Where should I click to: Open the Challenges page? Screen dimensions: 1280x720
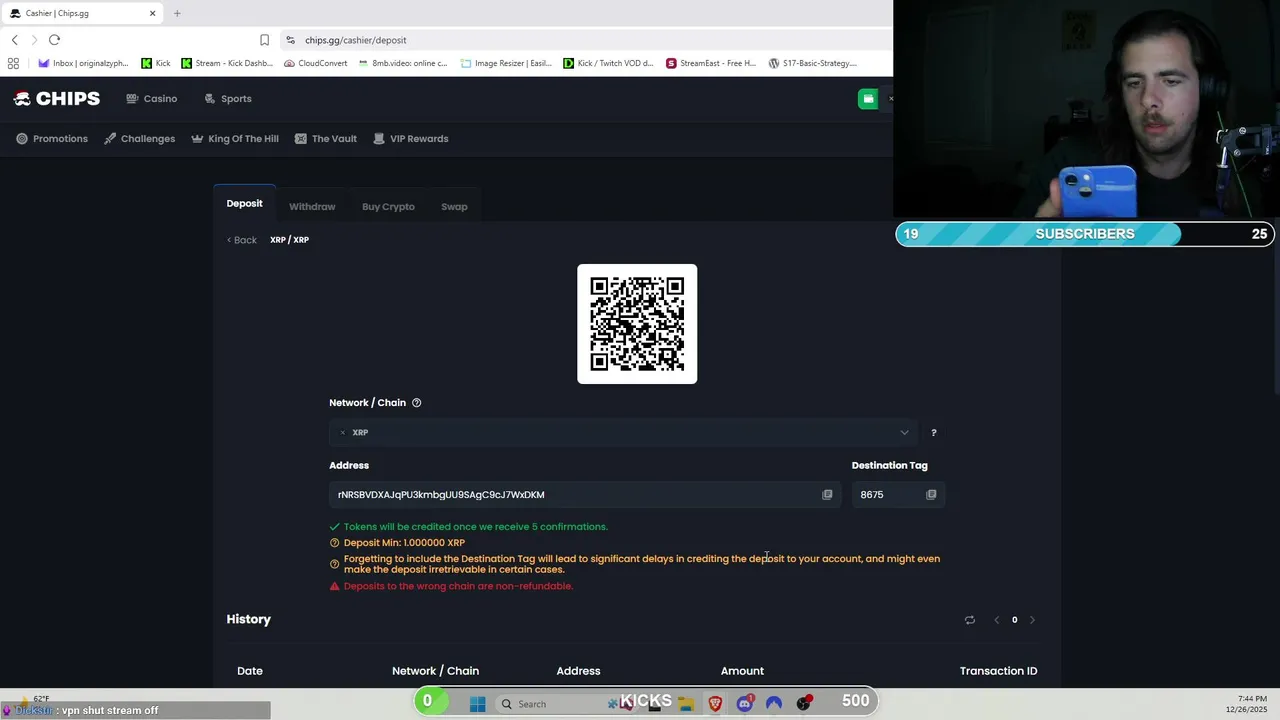click(140, 139)
